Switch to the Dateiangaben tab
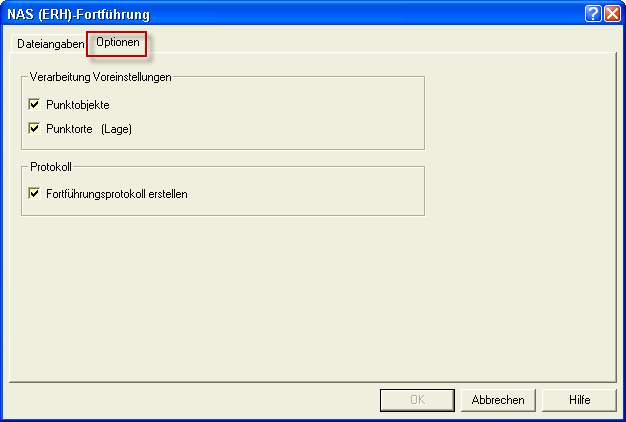The height and width of the screenshot is (422, 626). (50, 44)
